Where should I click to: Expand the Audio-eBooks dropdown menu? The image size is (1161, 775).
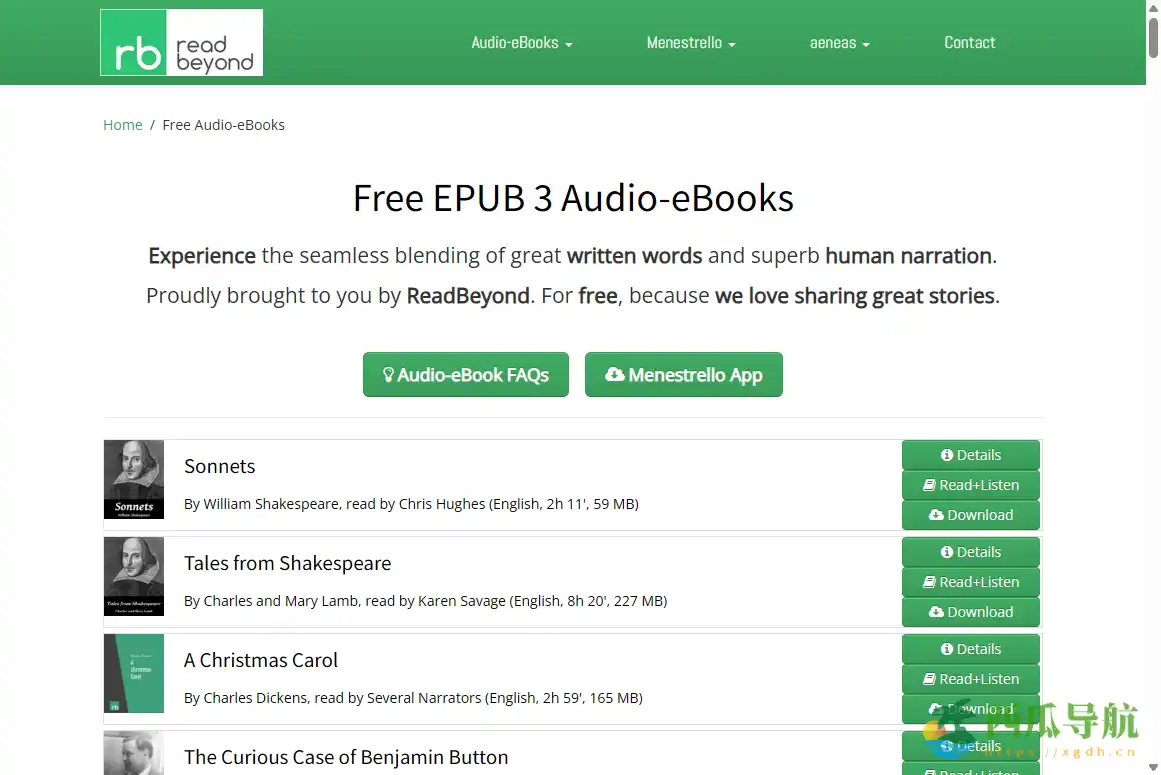coord(521,43)
